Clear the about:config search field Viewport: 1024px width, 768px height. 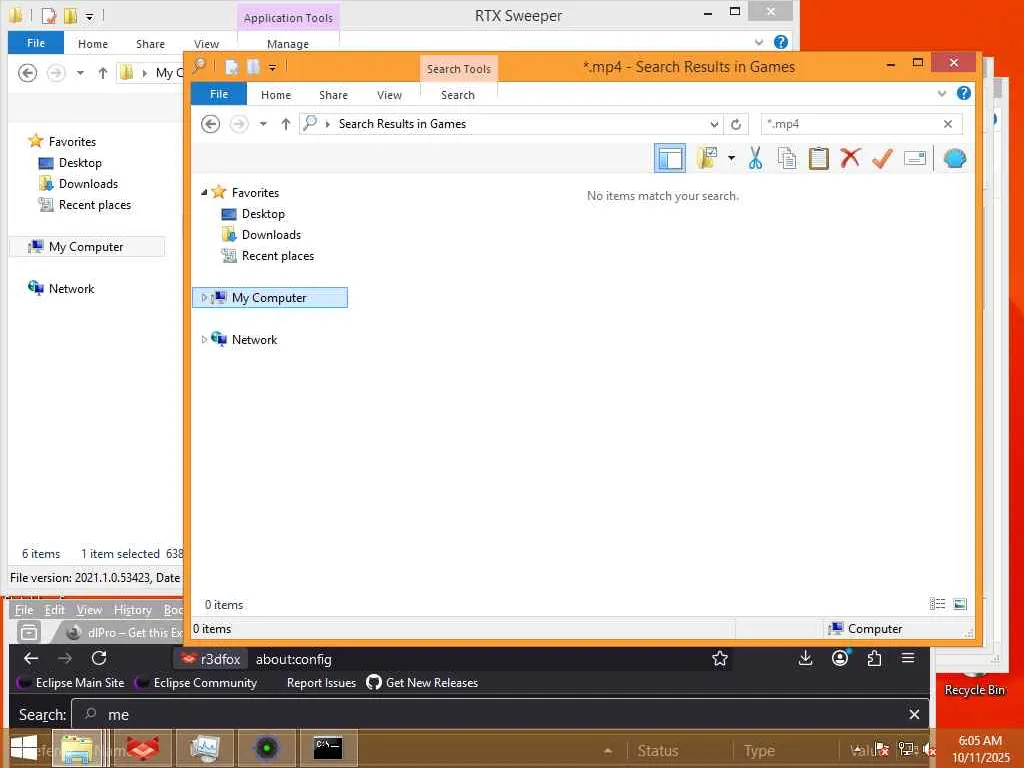tap(914, 714)
